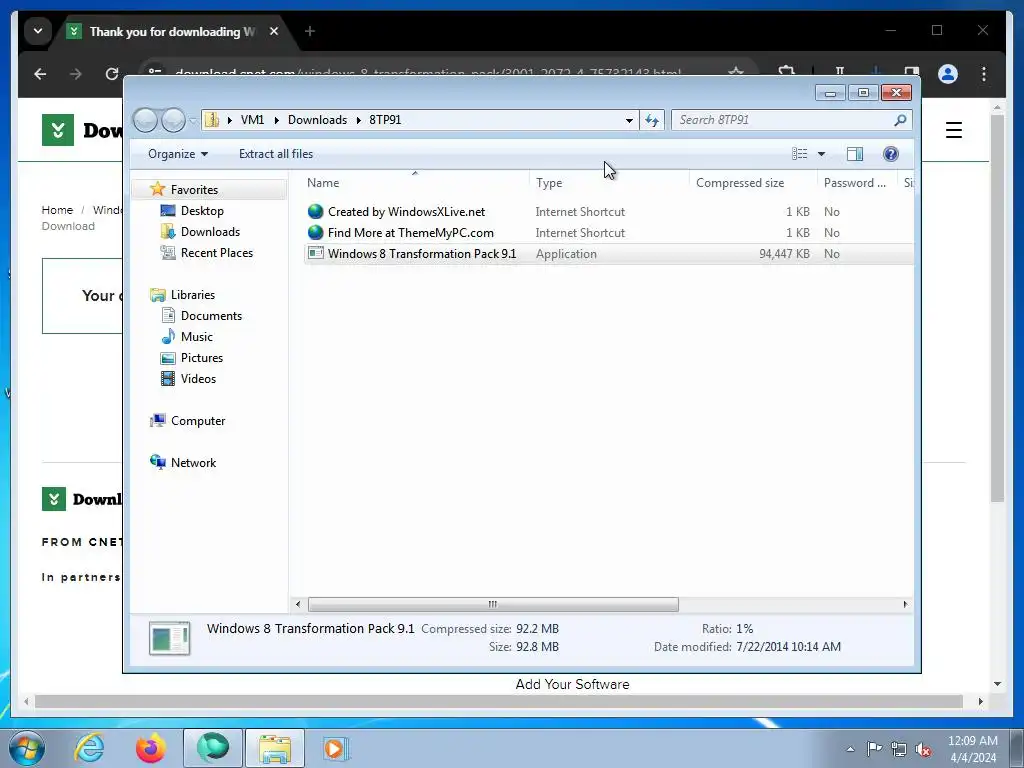Open the Organize dropdown menu
1024x768 pixels.
(178, 154)
